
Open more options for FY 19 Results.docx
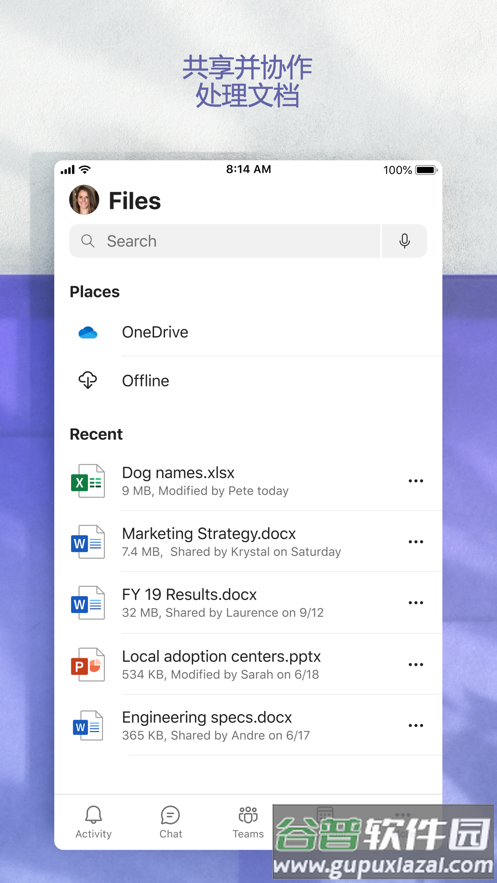[415, 603]
